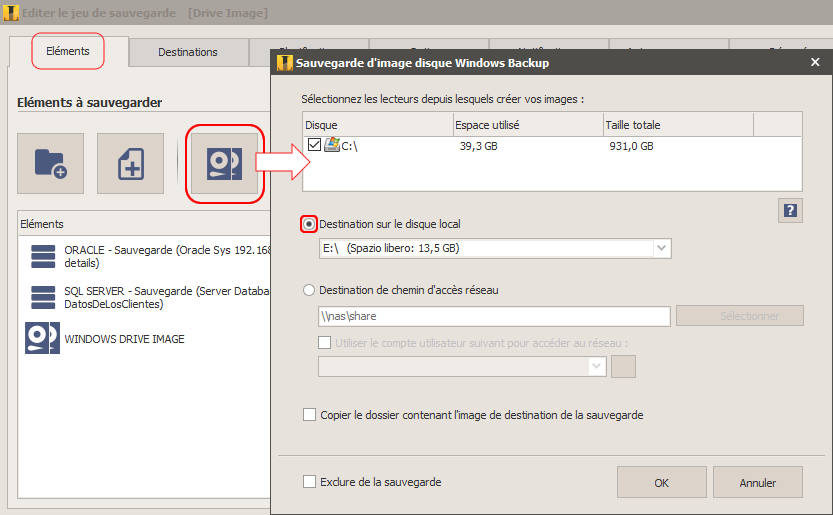Image resolution: width=833 pixels, height=515 pixels.
Task: Click the WINDOWS DRIVE IMAGE disk icon
Action: click(42, 338)
